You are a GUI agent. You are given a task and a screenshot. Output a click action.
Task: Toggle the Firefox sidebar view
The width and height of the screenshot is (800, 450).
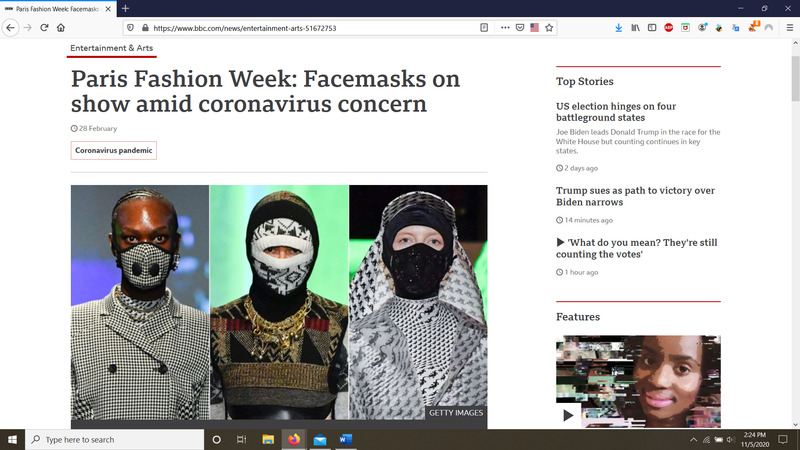(x=652, y=28)
